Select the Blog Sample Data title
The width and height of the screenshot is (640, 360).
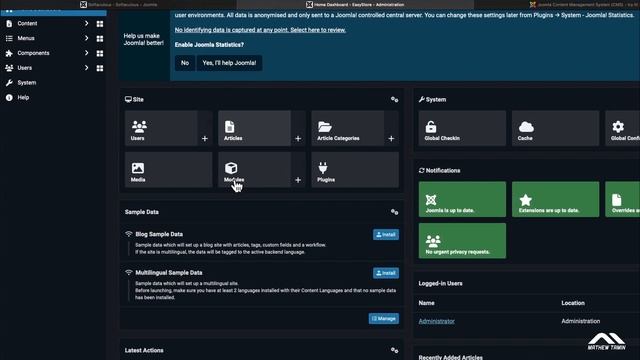click(x=159, y=234)
